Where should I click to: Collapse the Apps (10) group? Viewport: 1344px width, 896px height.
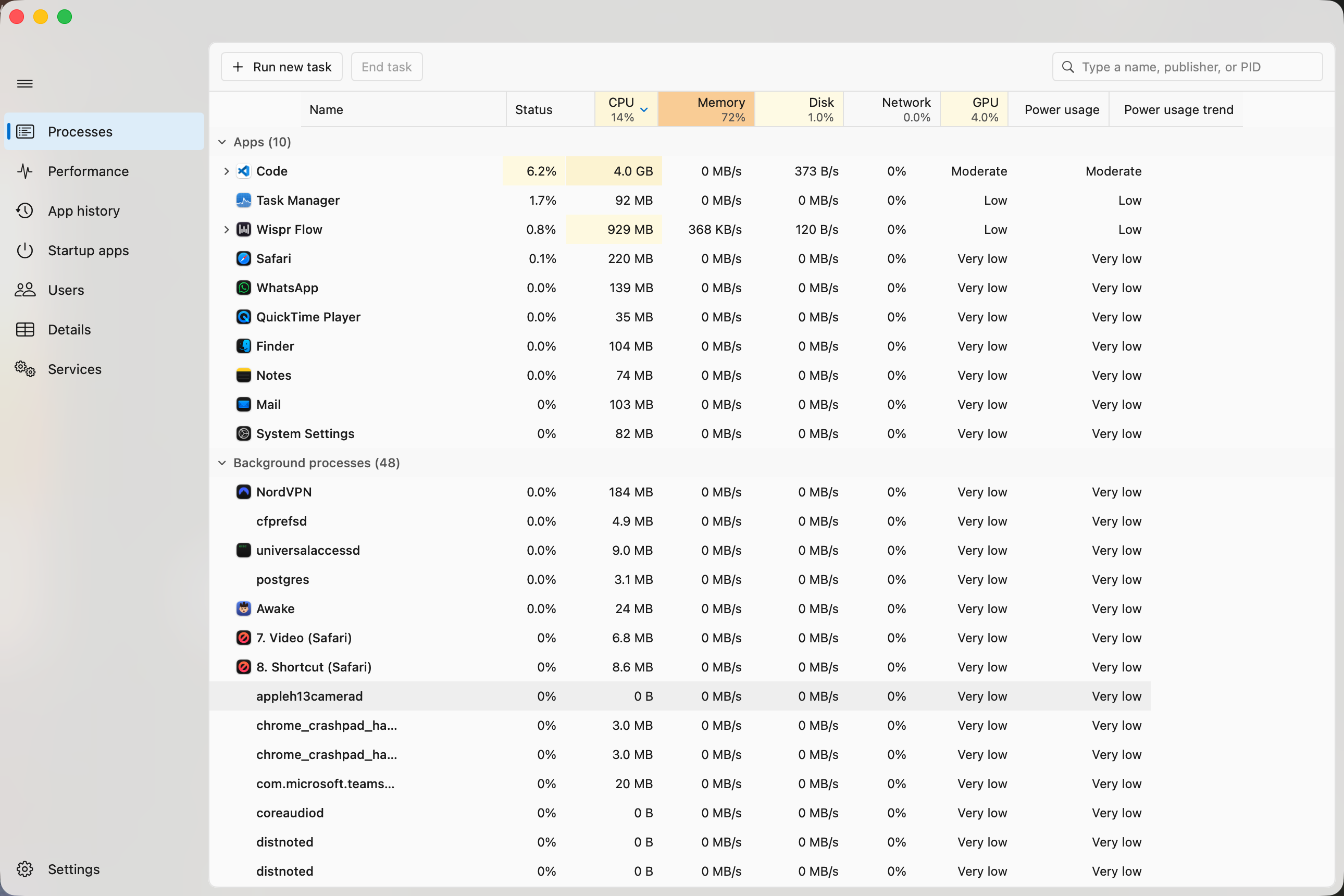point(222,142)
